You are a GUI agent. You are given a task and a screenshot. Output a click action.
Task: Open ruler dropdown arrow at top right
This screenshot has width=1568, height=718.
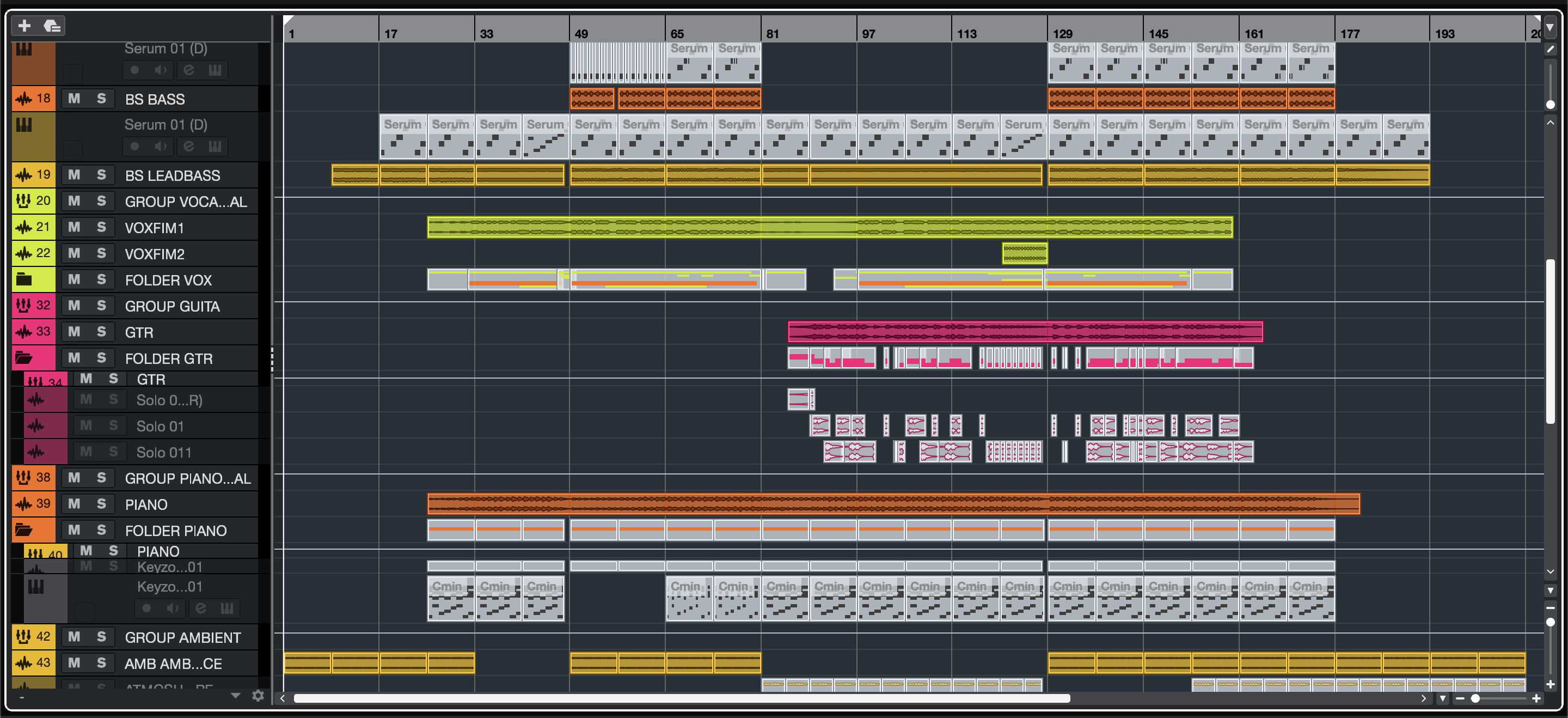point(1551,27)
